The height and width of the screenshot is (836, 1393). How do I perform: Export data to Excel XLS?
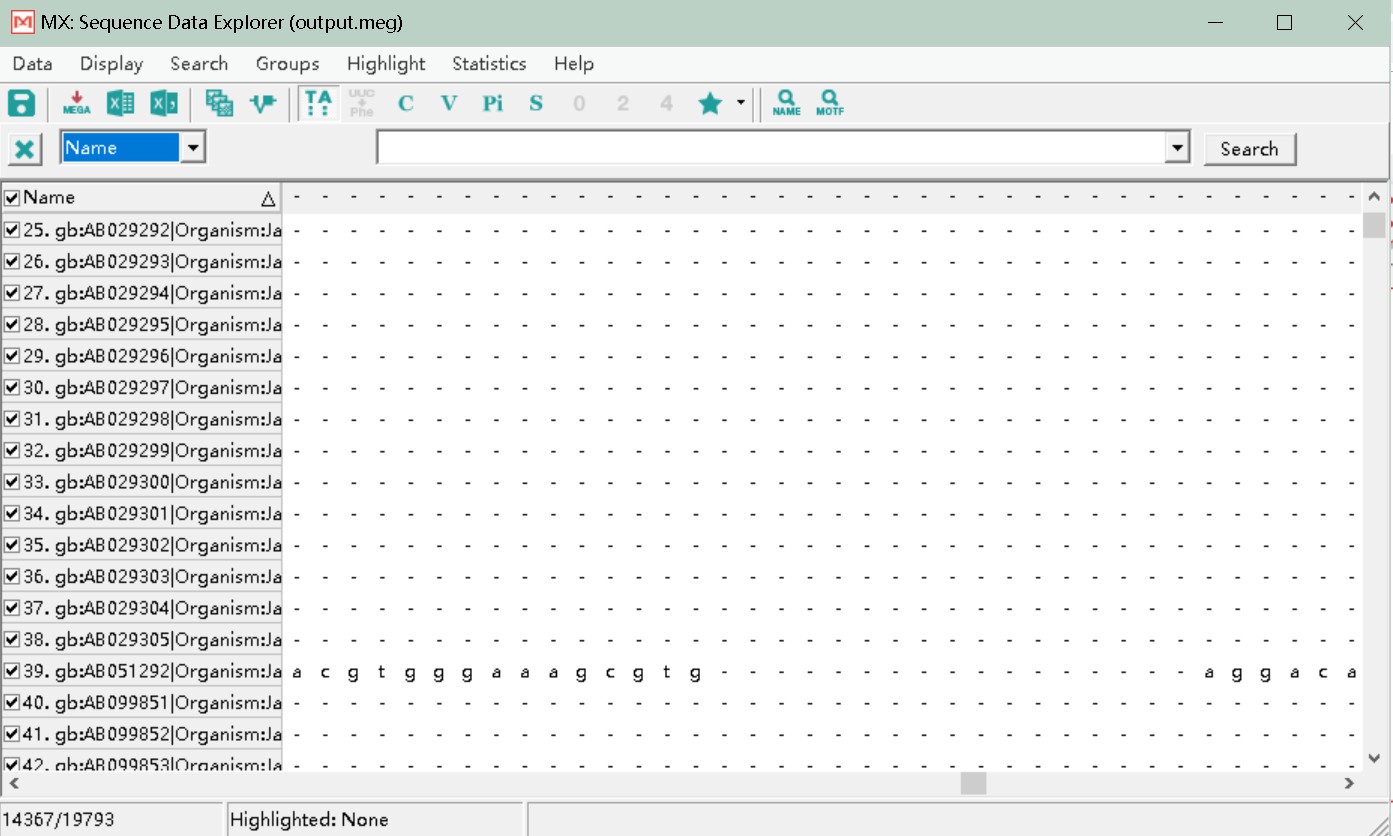point(121,103)
